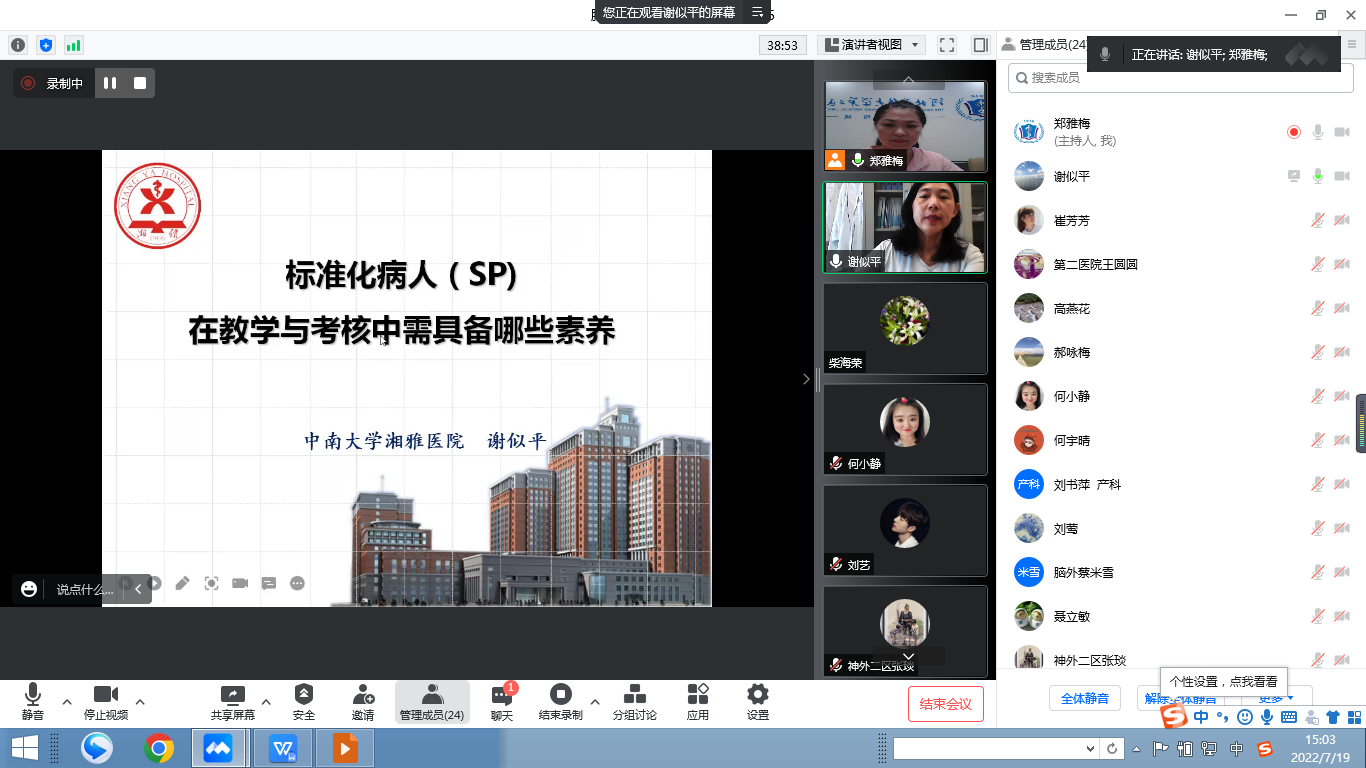1366x768 pixels.
Task: Open 演讲者视图 view dropdown
Action: 871,45
